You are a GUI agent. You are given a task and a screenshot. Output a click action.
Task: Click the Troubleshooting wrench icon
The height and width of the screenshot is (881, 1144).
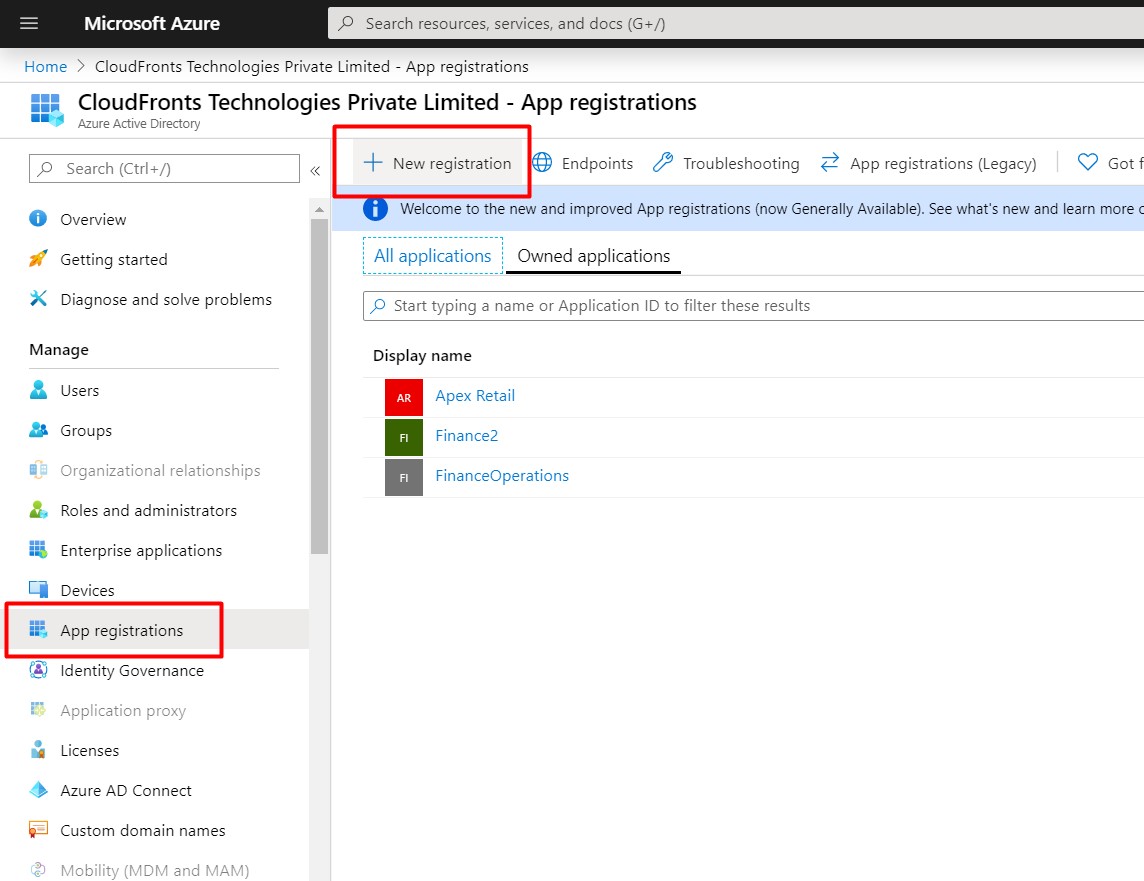662,163
